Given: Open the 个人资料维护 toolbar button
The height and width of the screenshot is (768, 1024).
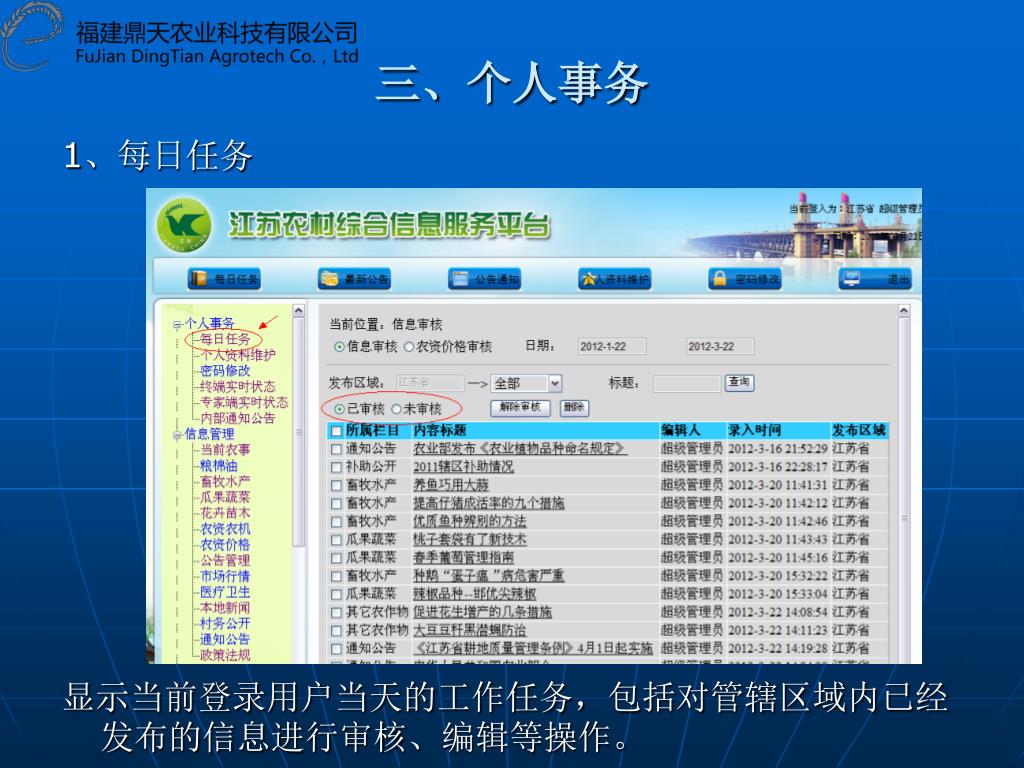Looking at the screenshot, I should [x=615, y=279].
